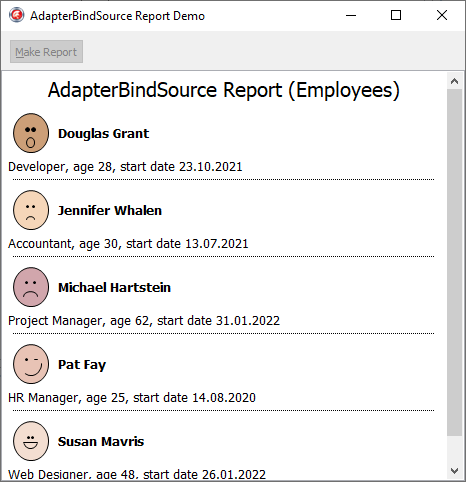Image resolution: width=466 pixels, height=482 pixels.
Task: Click Douglas Grant's surprised face avatar
Action: [31, 133]
